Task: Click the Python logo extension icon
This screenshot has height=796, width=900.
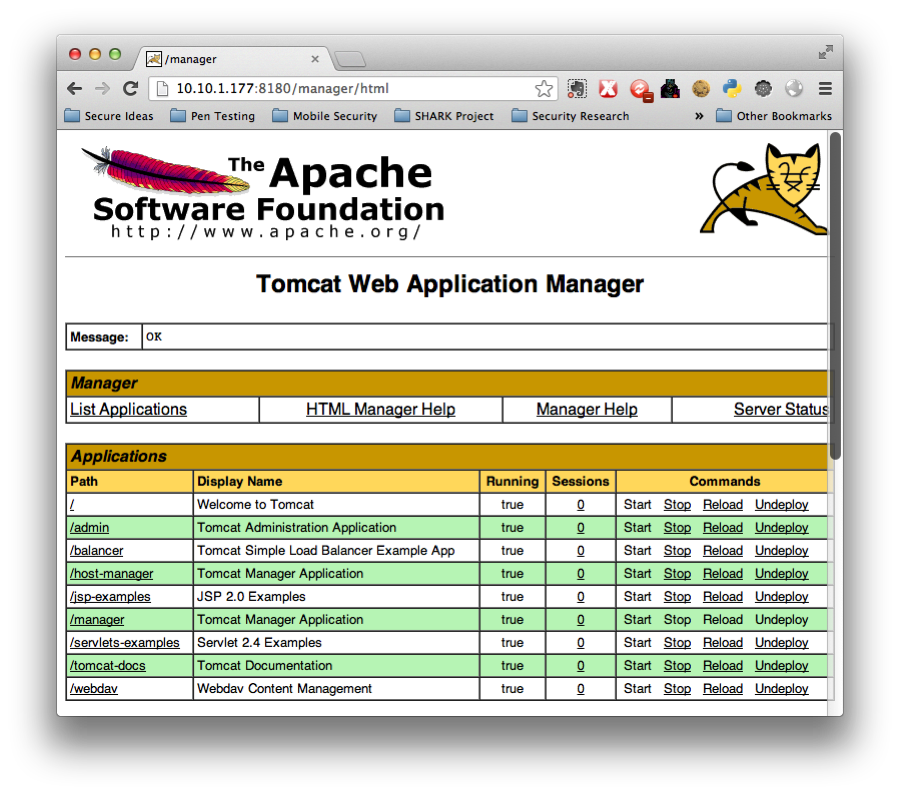Action: 732,89
